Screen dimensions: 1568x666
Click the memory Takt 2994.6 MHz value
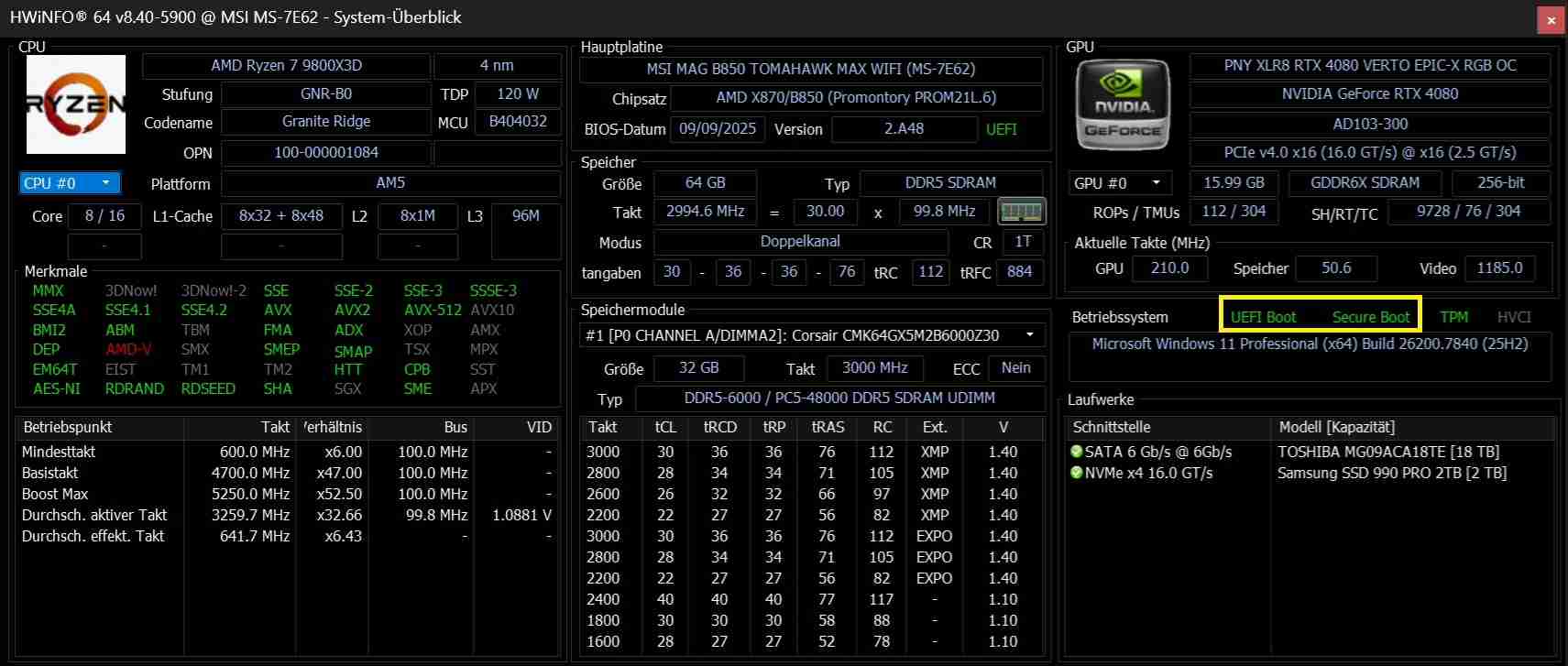pyautogui.click(x=706, y=212)
